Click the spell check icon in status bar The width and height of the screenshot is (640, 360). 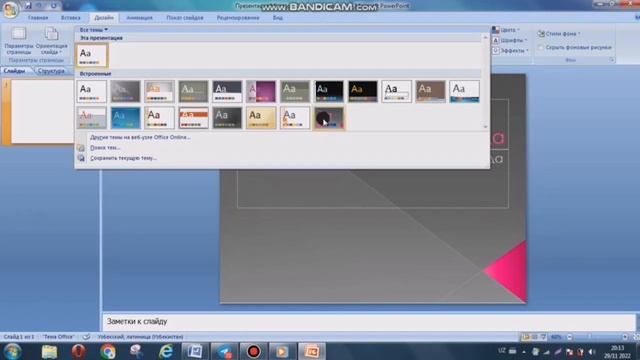click(87, 337)
